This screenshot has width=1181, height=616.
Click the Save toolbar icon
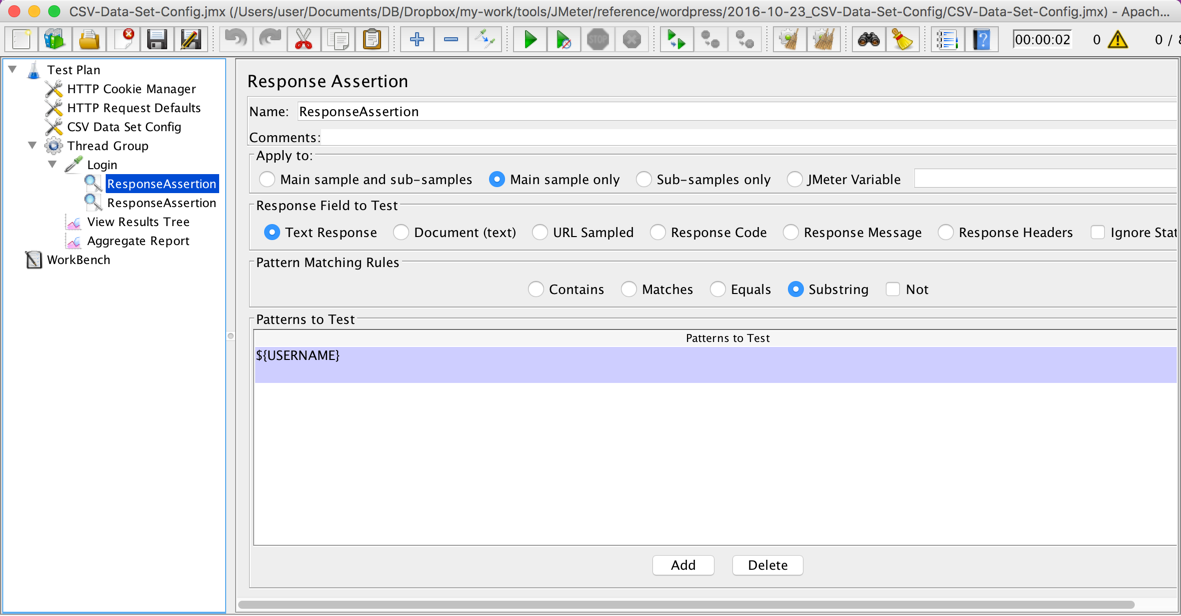coord(157,40)
